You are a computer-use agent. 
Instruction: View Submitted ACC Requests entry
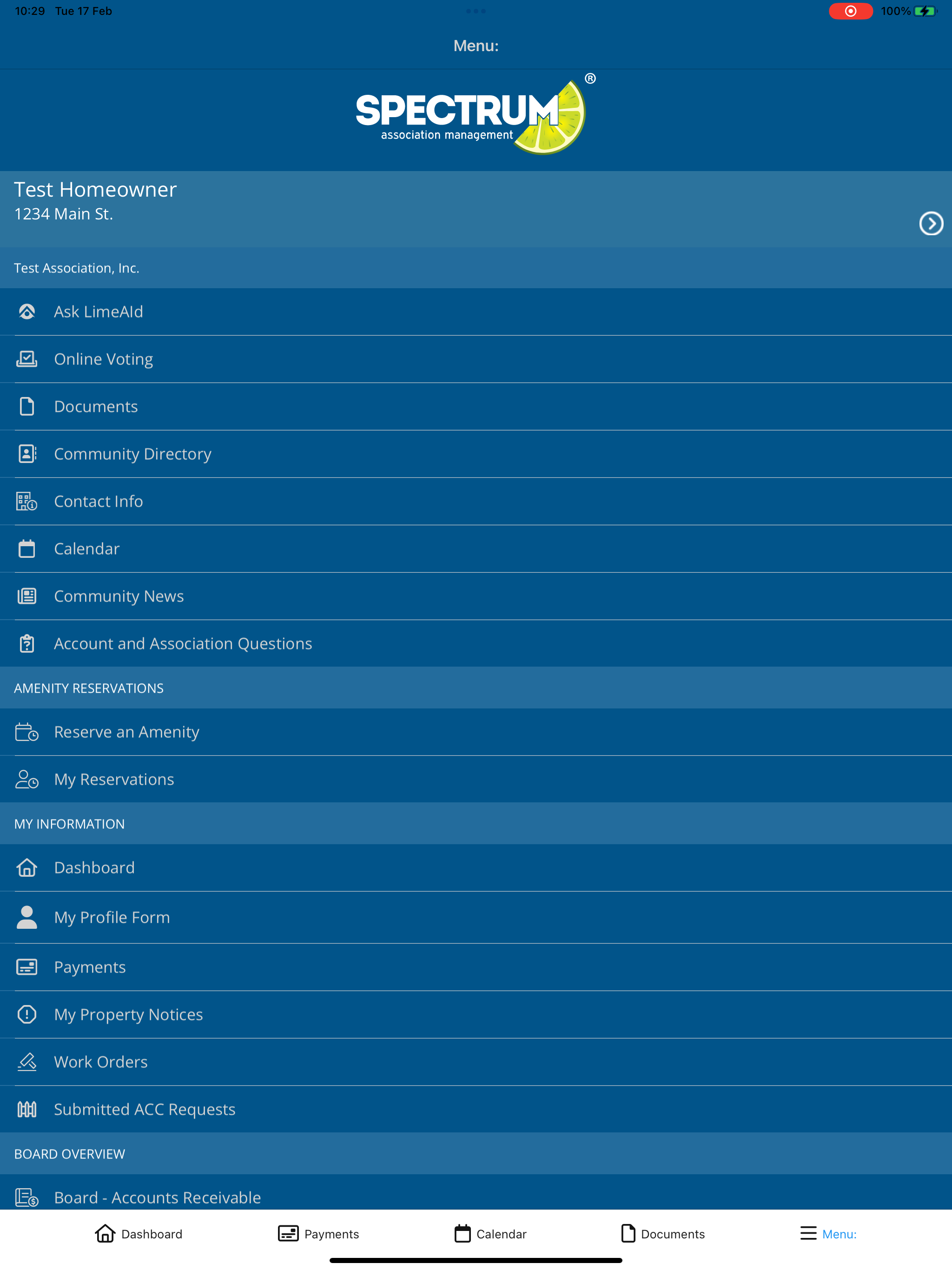(476, 1109)
